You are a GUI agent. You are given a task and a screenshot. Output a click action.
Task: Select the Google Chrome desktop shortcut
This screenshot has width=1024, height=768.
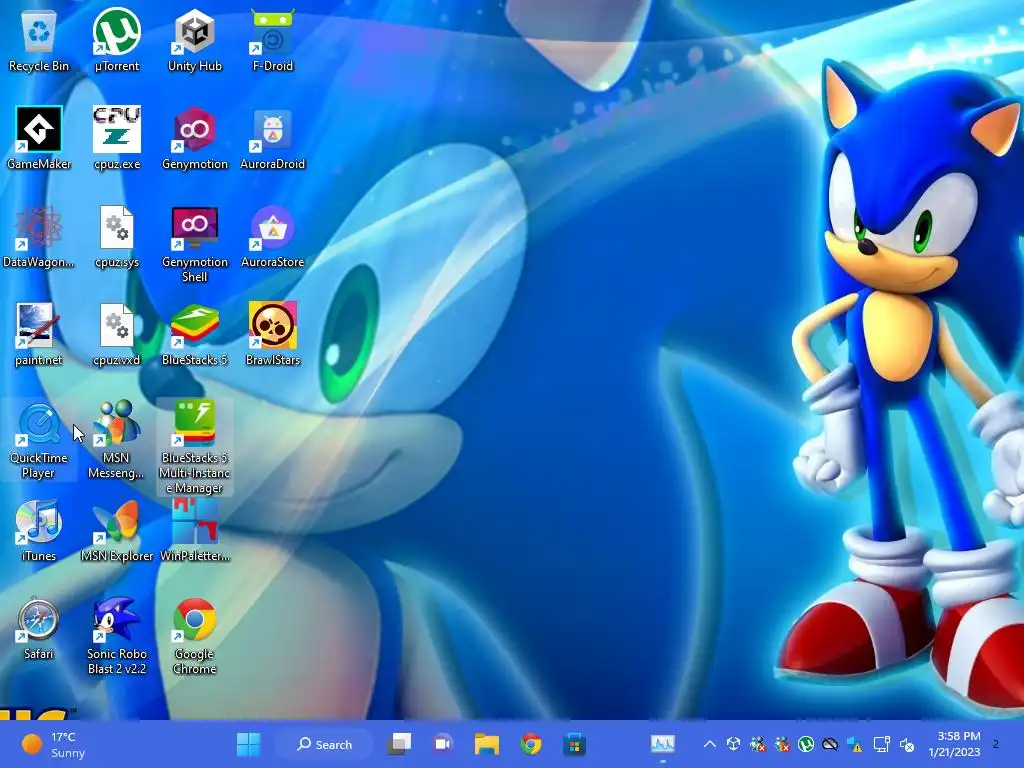coord(195,636)
